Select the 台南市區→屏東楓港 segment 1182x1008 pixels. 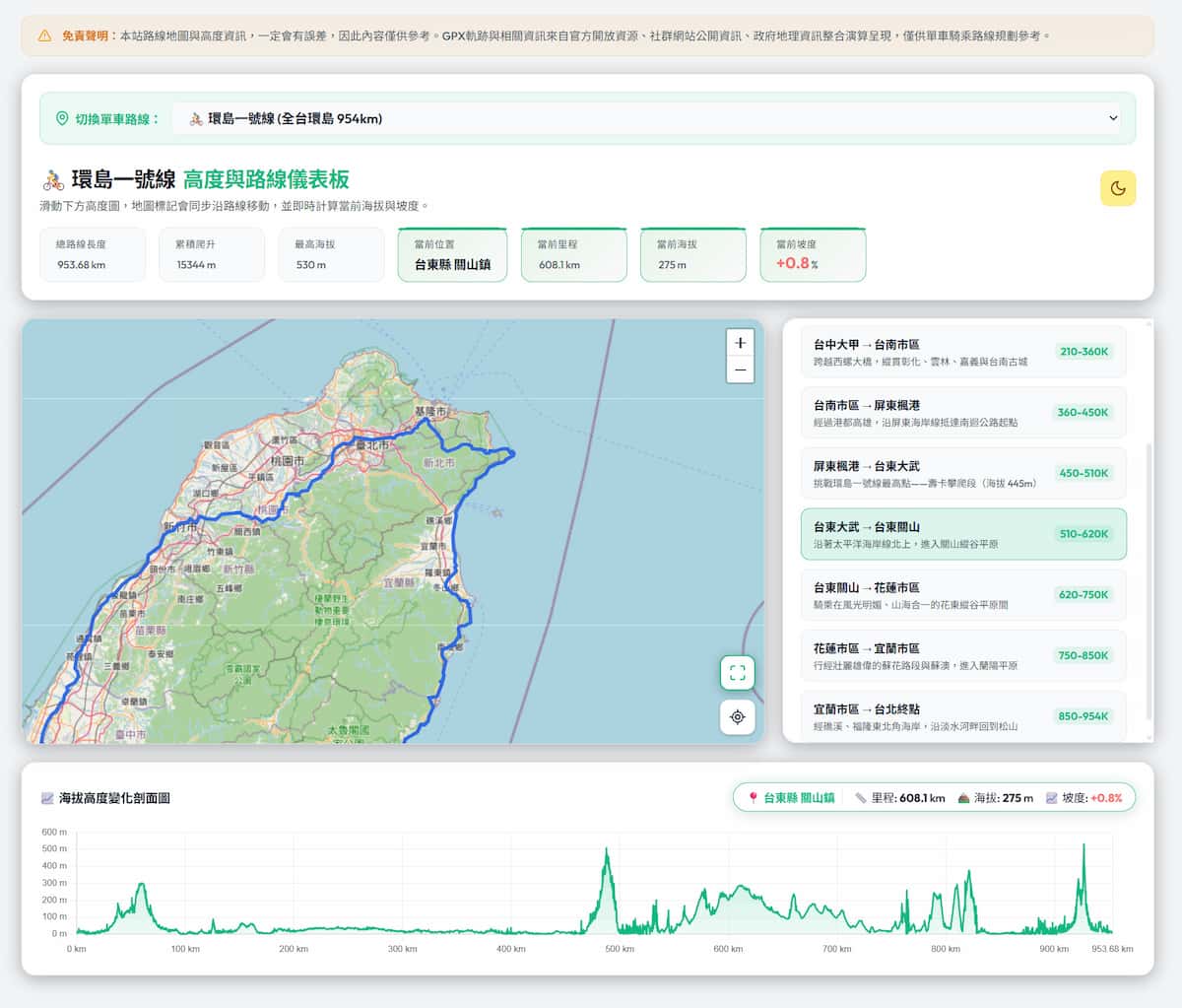(963, 413)
